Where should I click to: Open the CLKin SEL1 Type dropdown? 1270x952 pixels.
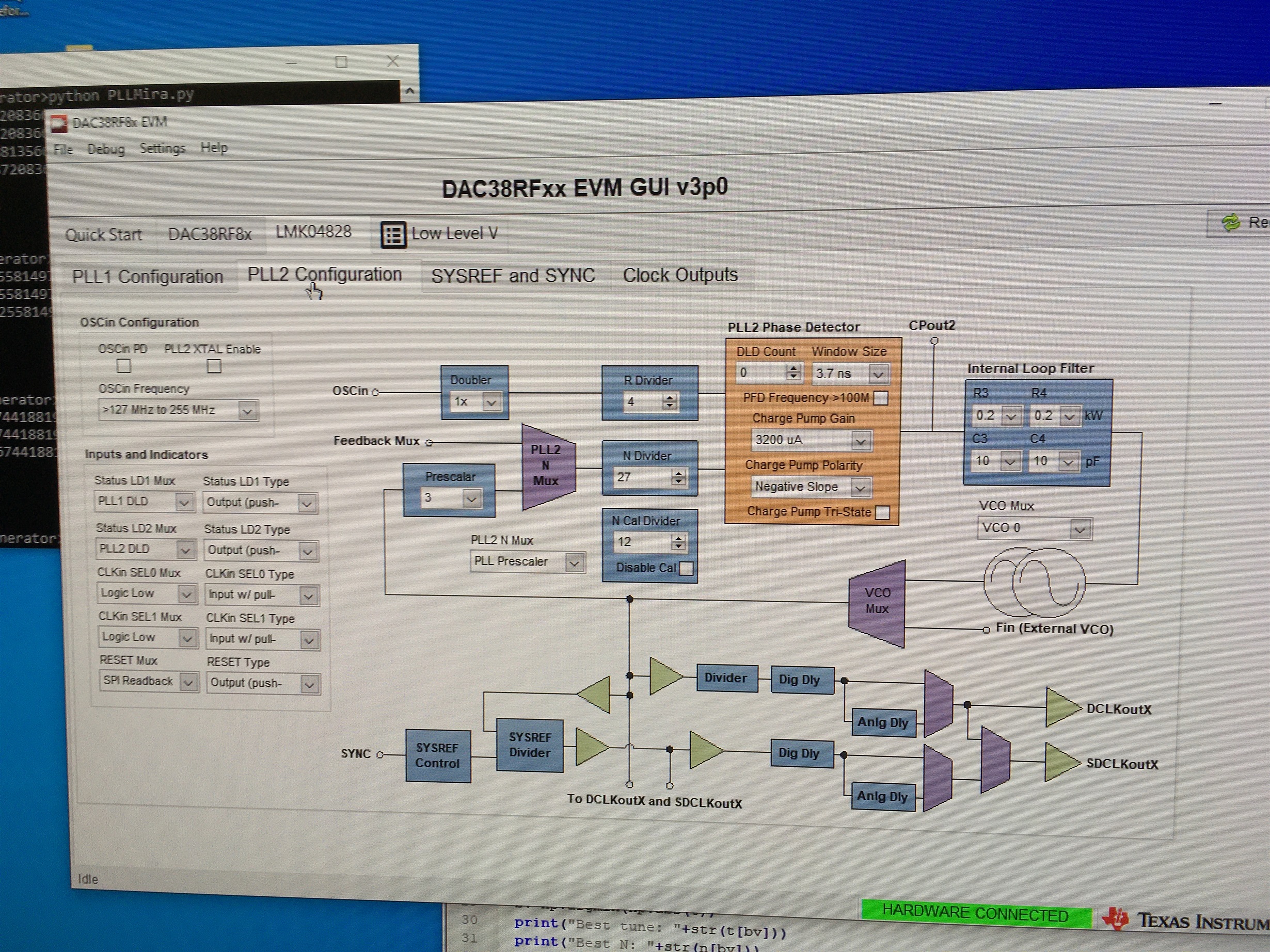(263, 639)
